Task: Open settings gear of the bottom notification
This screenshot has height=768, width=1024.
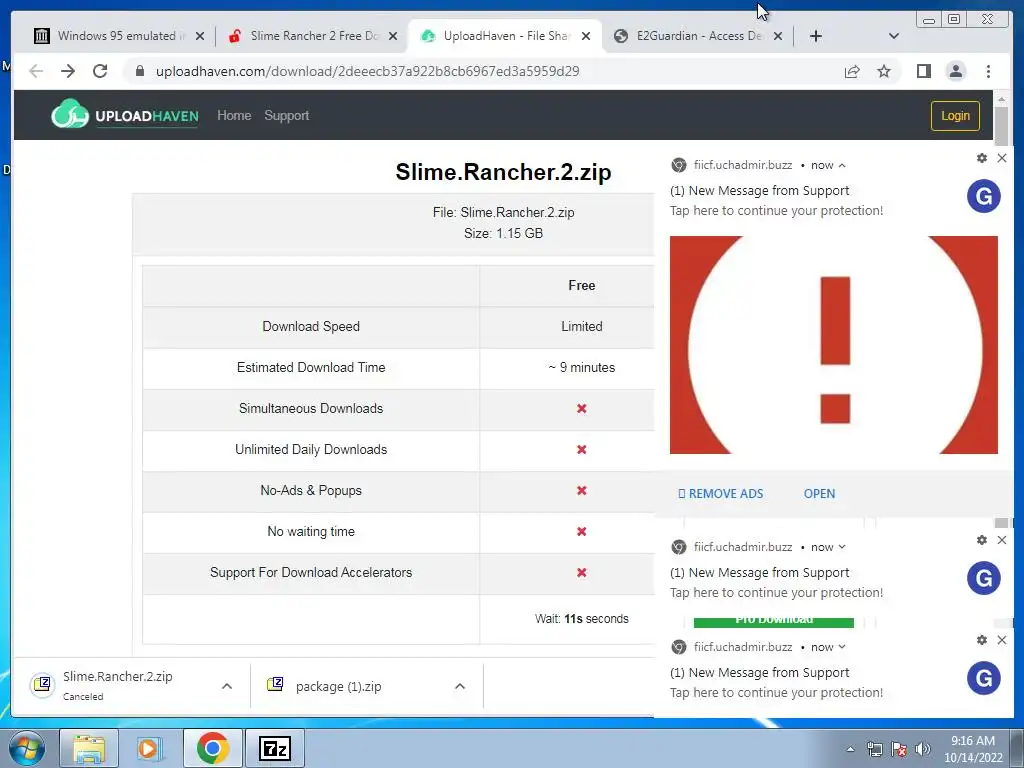Action: coord(982,640)
